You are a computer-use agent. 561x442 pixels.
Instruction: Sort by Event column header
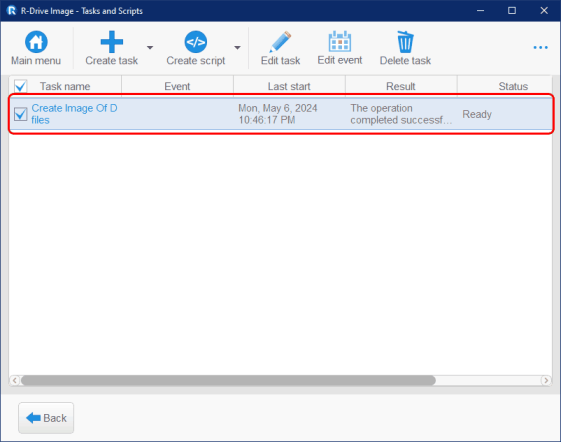177,86
